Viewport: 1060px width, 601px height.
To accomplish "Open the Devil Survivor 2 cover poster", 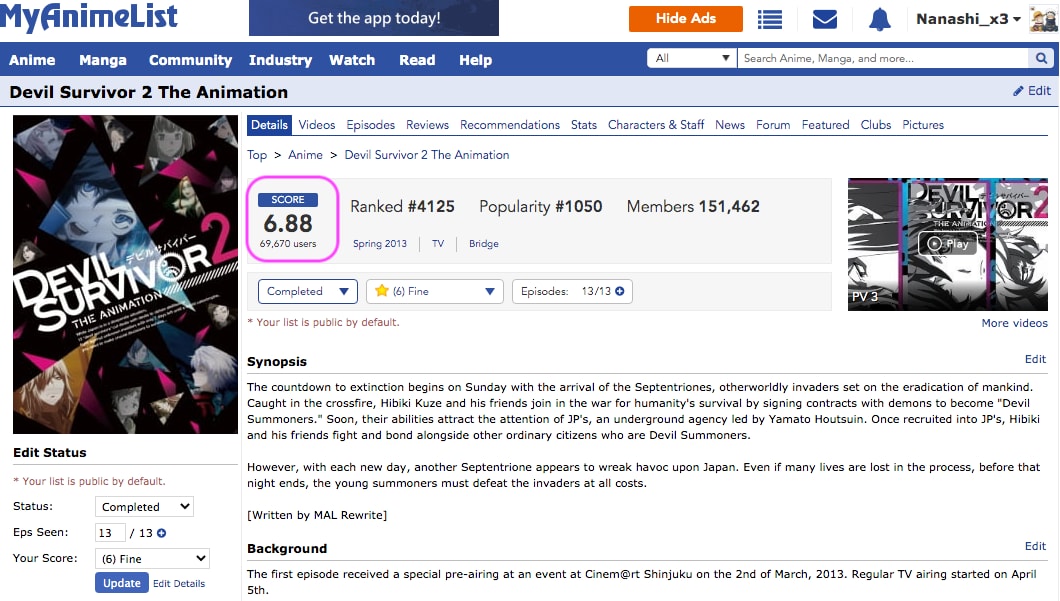I will [x=126, y=274].
